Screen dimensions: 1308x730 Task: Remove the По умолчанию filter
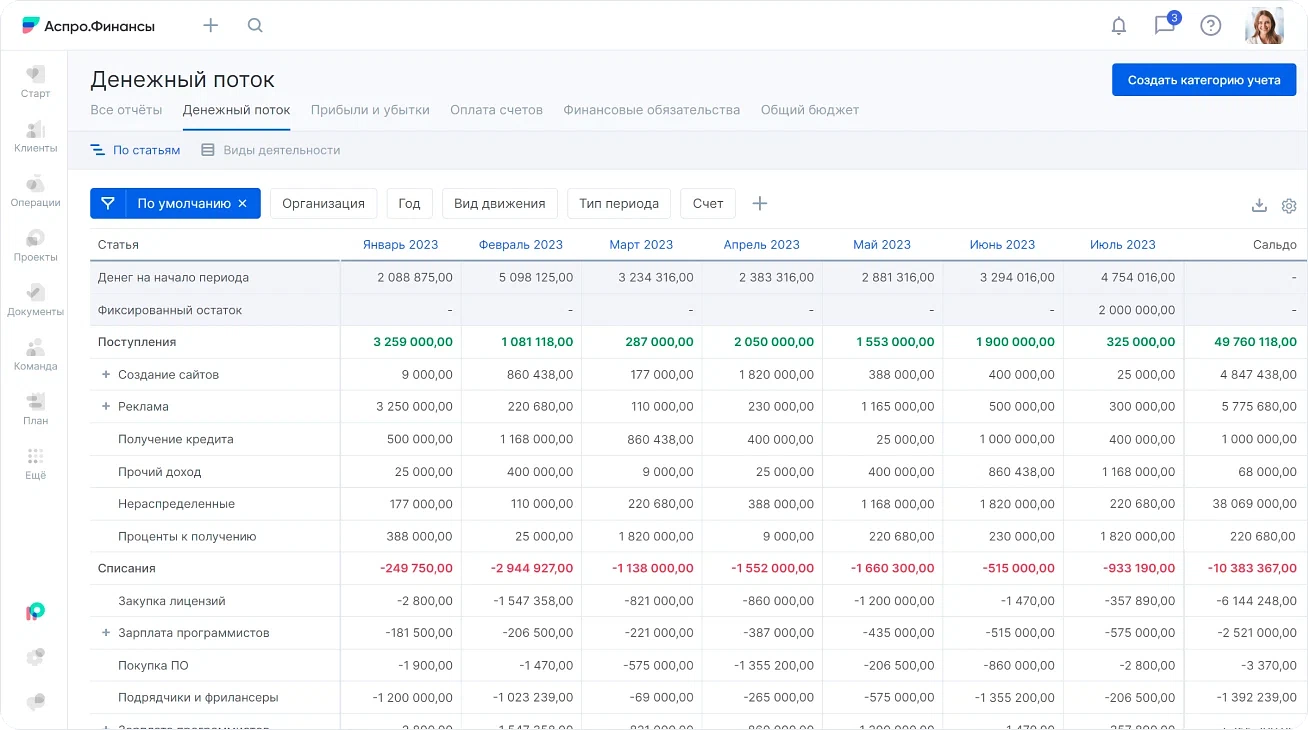point(242,203)
